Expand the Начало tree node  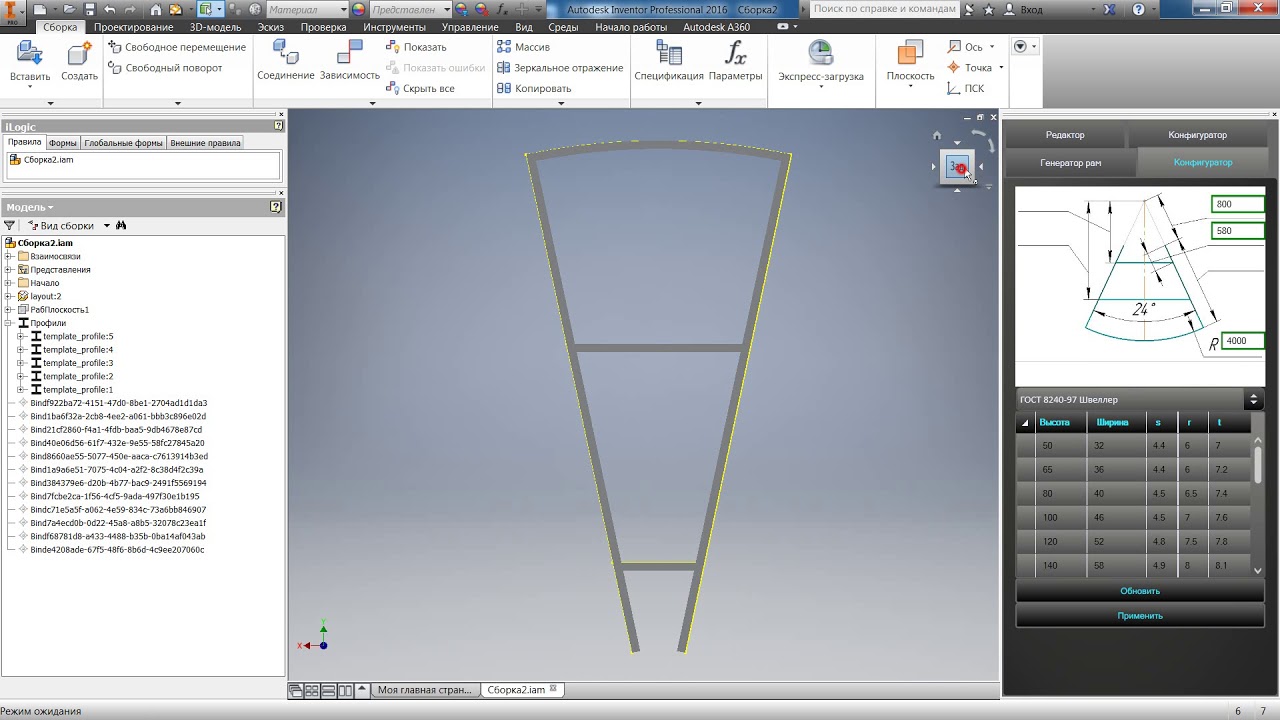click(x=8, y=283)
